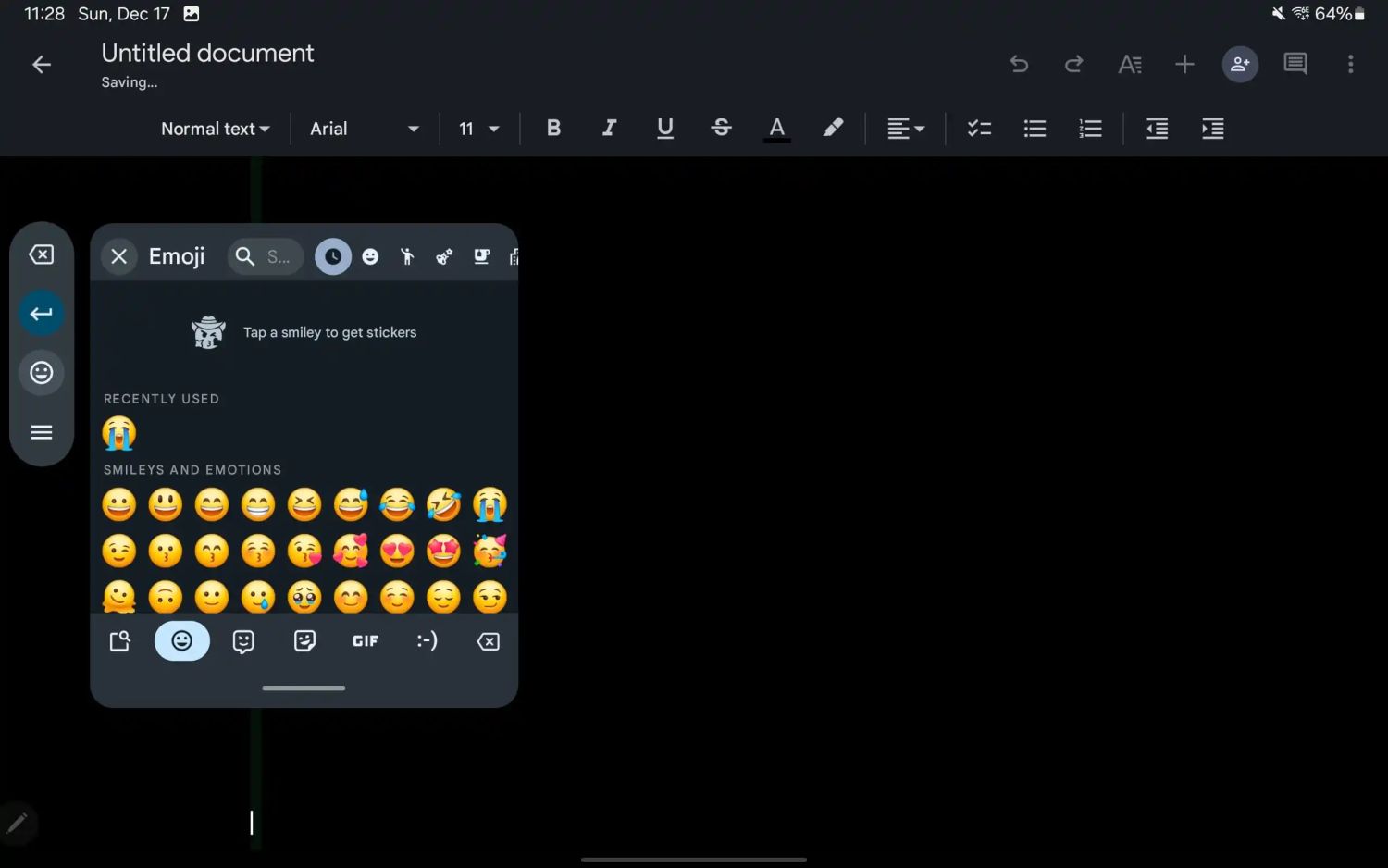Close the Emoji panel
1388x868 pixels.
point(119,256)
